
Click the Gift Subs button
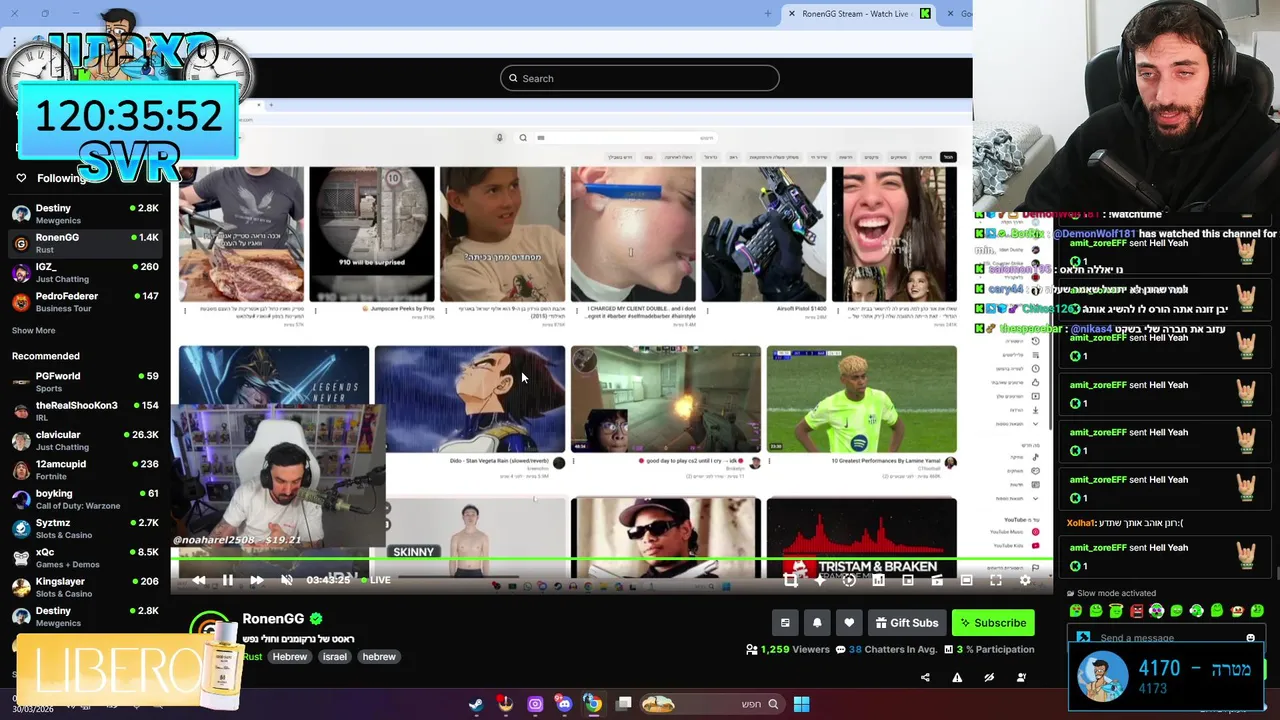click(907, 623)
